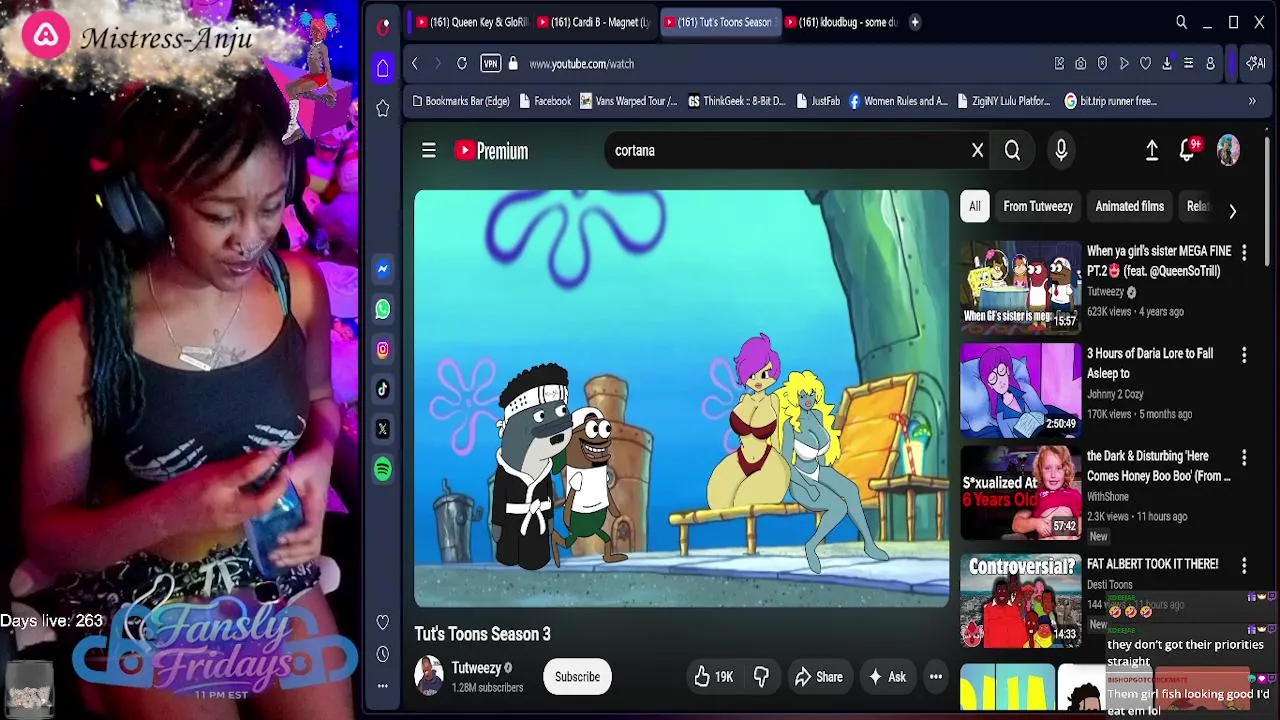The image size is (1280, 720).
Task: Open the ad blocker shield icon
Action: pos(1102,64)
